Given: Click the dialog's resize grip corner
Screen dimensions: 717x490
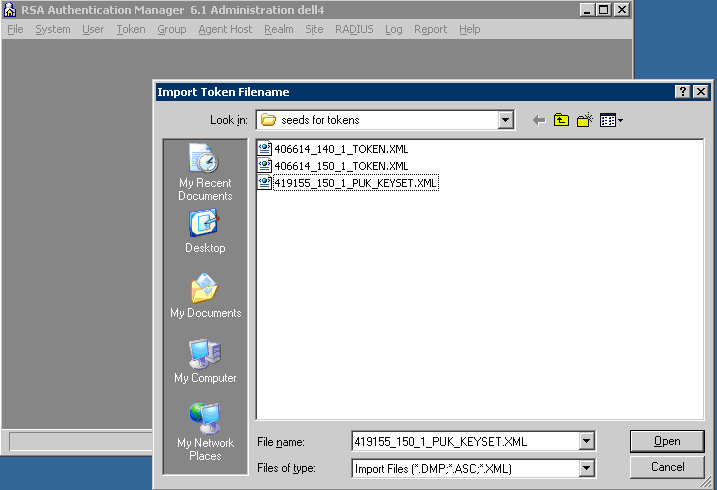Looking at the screenshot, I should (706, 482).
